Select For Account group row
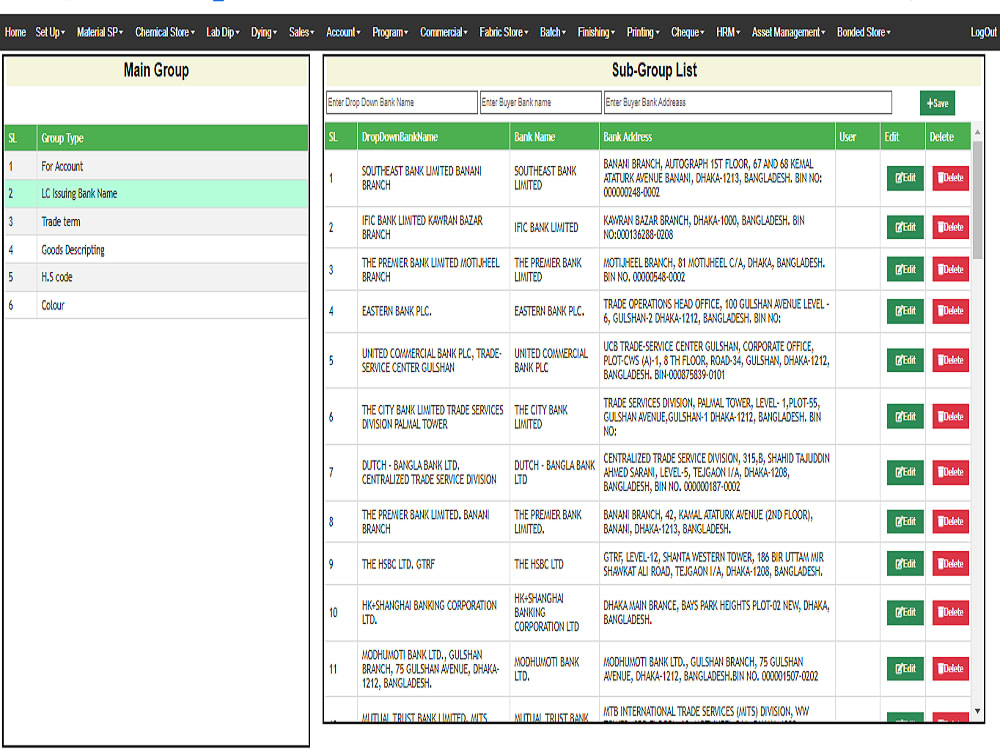The image size is (1000, 750). tap(156, 166)
